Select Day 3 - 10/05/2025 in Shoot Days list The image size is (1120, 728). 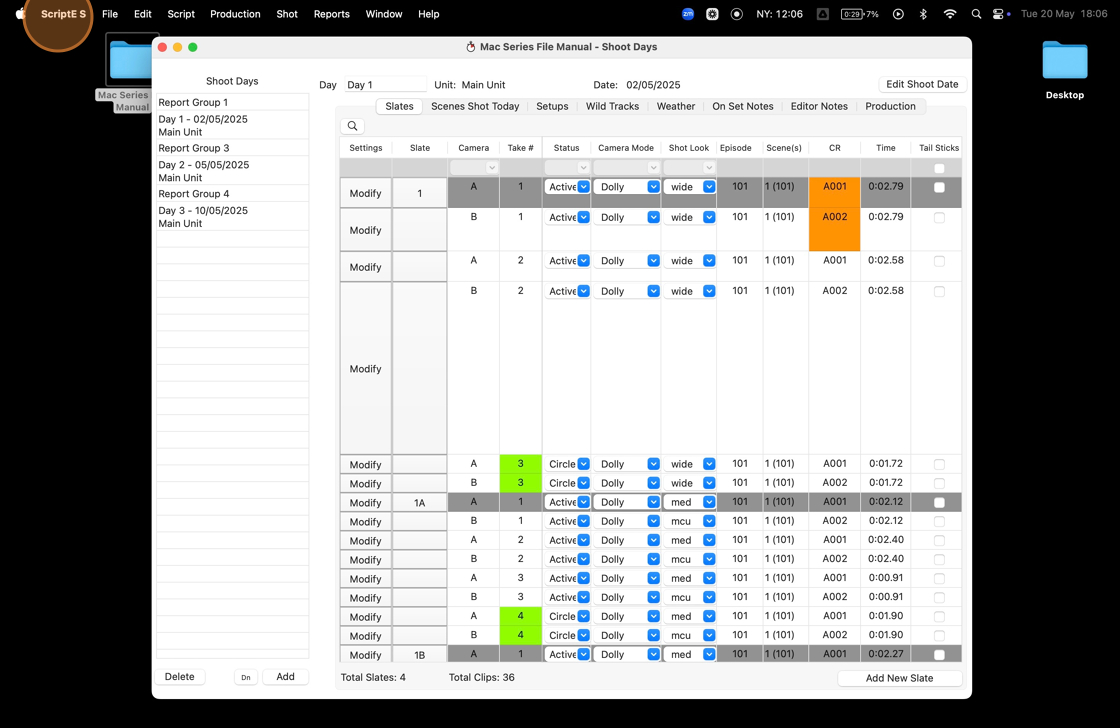click(232, 216)
